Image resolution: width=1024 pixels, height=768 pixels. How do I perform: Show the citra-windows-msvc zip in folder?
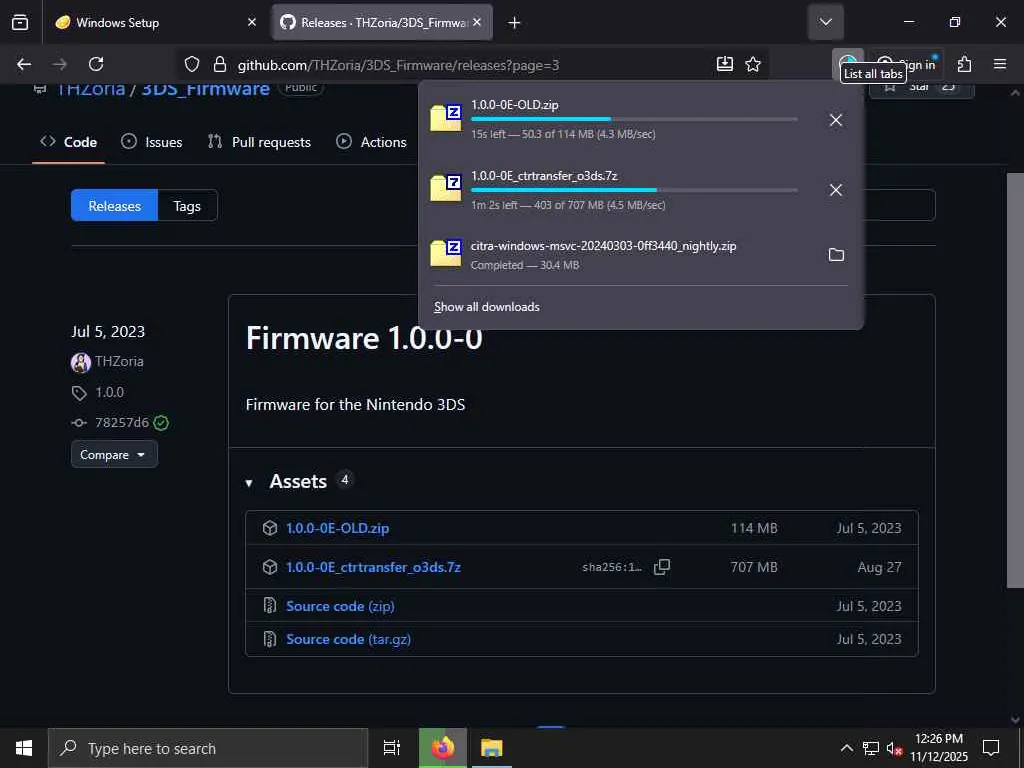(x=836, y=255)
